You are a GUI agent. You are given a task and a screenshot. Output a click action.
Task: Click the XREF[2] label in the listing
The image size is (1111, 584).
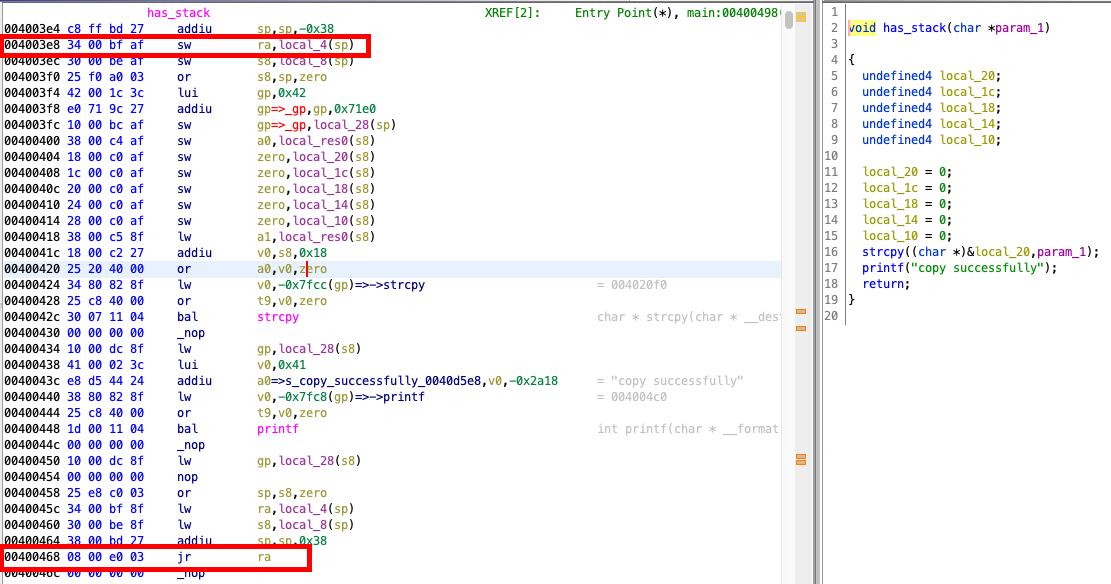tap(512, 13)
